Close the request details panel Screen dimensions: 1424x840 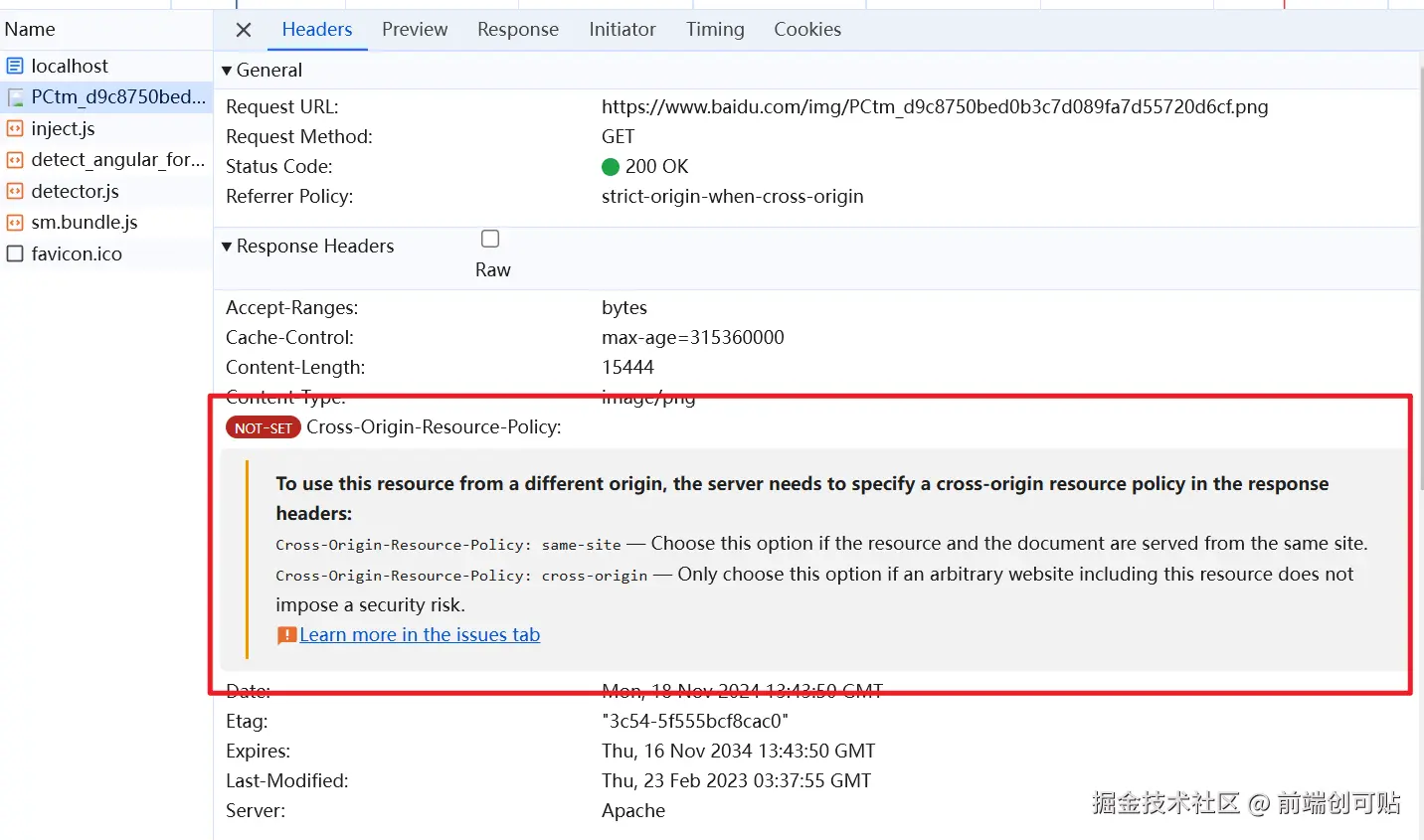point(244,30)
